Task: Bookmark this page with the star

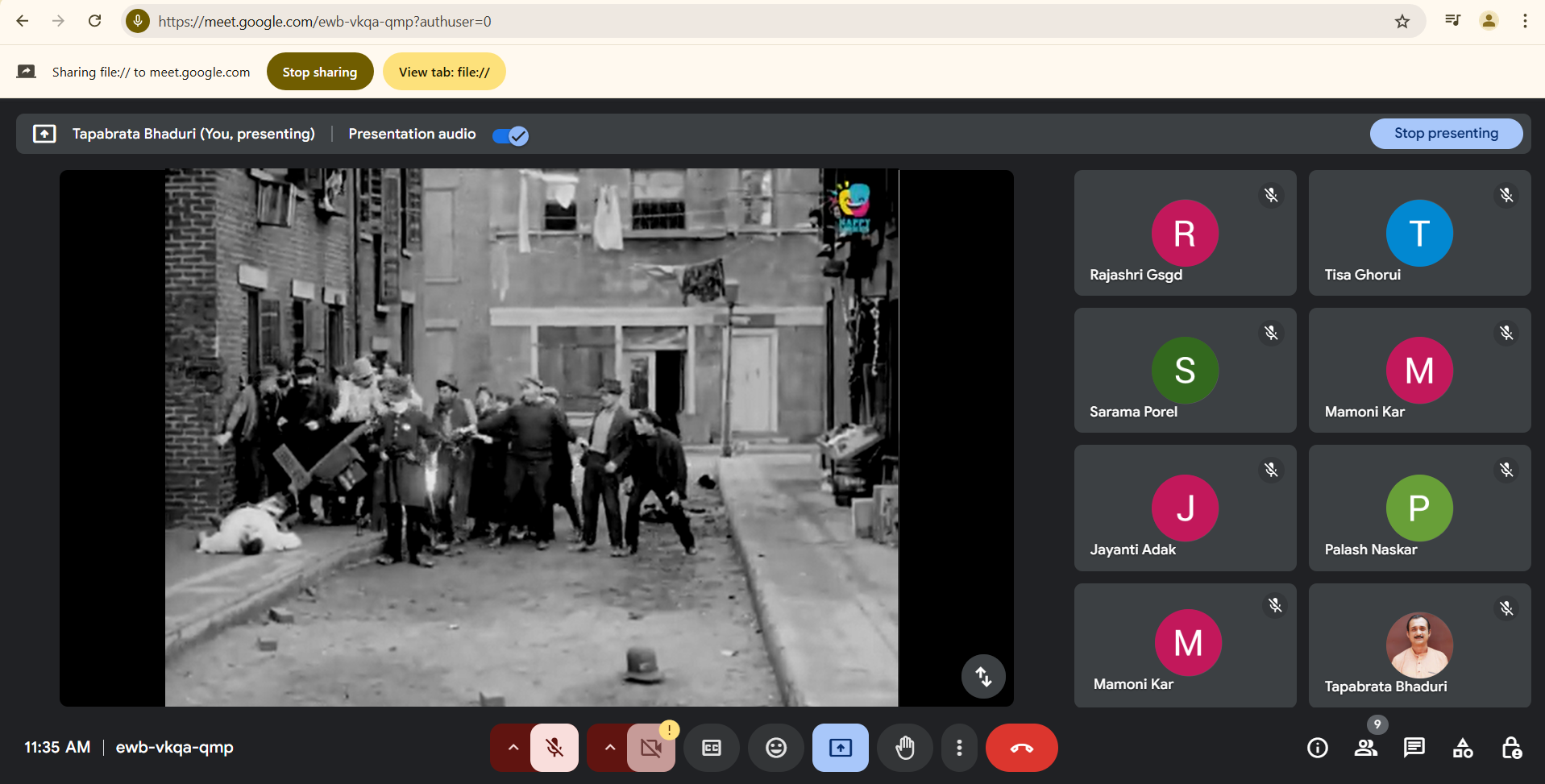Action: pos(1402,21)
